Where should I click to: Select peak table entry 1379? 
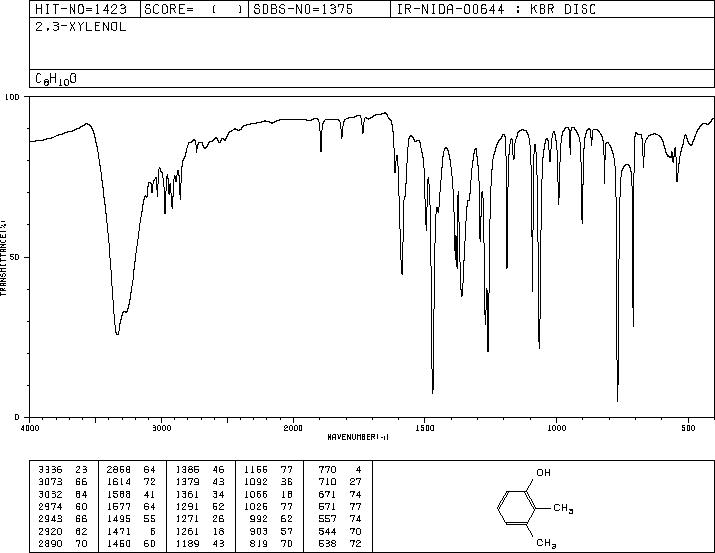187,482
